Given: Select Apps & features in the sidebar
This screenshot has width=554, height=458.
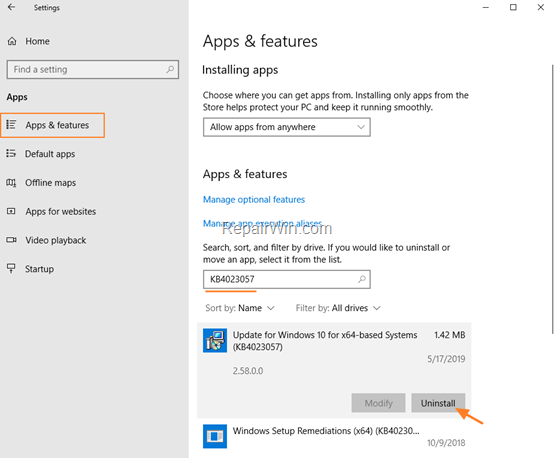Looking at the screenshot, I should [53, 125].
